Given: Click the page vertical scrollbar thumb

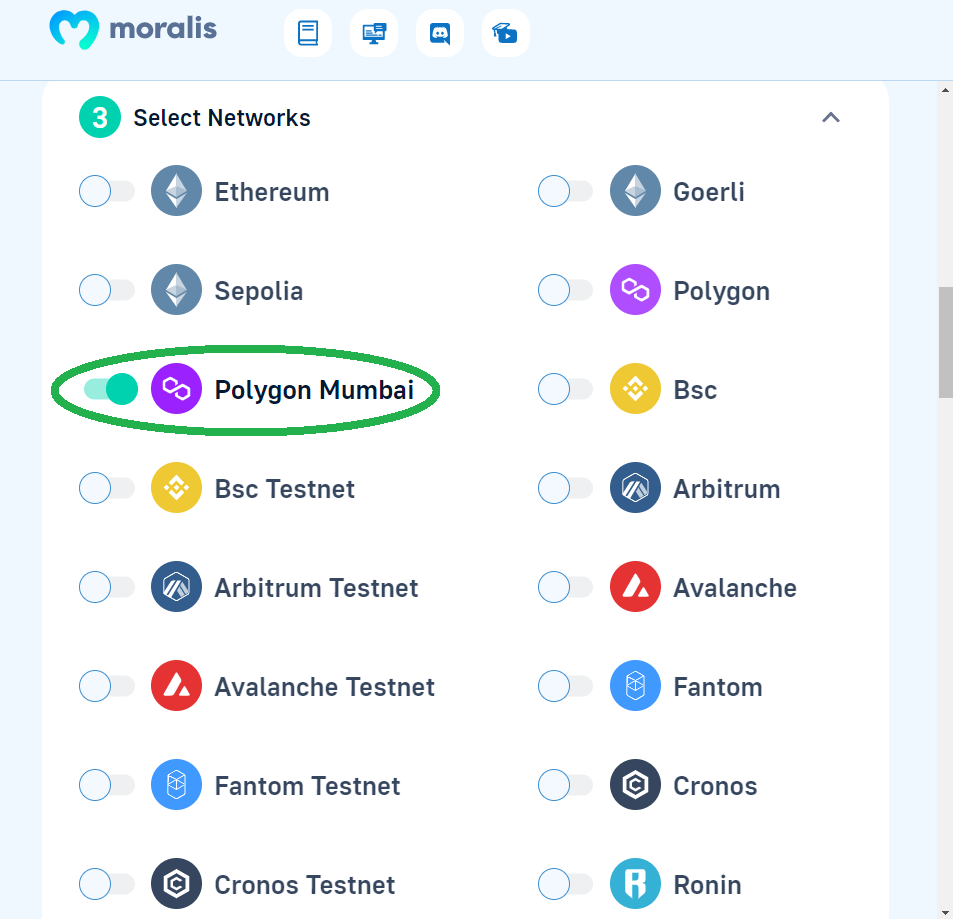Looking at the screenshot, I should [946, 342].
